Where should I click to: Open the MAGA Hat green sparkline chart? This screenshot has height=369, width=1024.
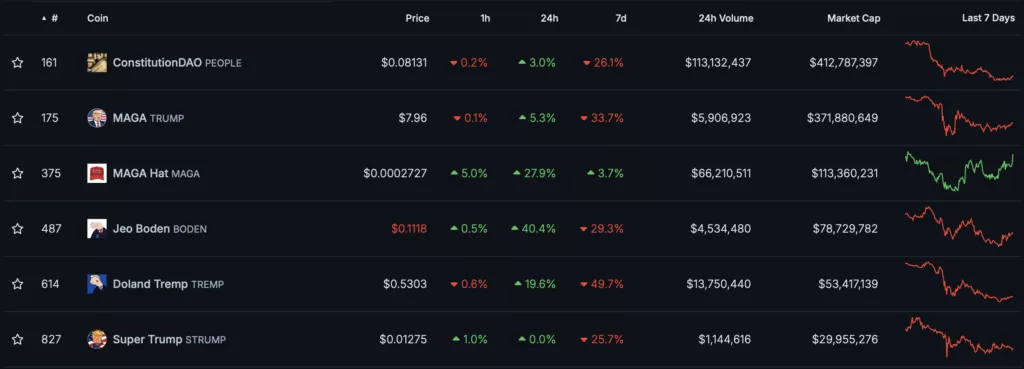[x=959, y=171]
